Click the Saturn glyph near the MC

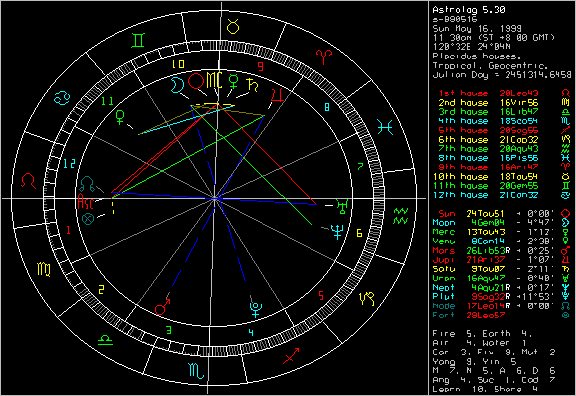[253, 84]
